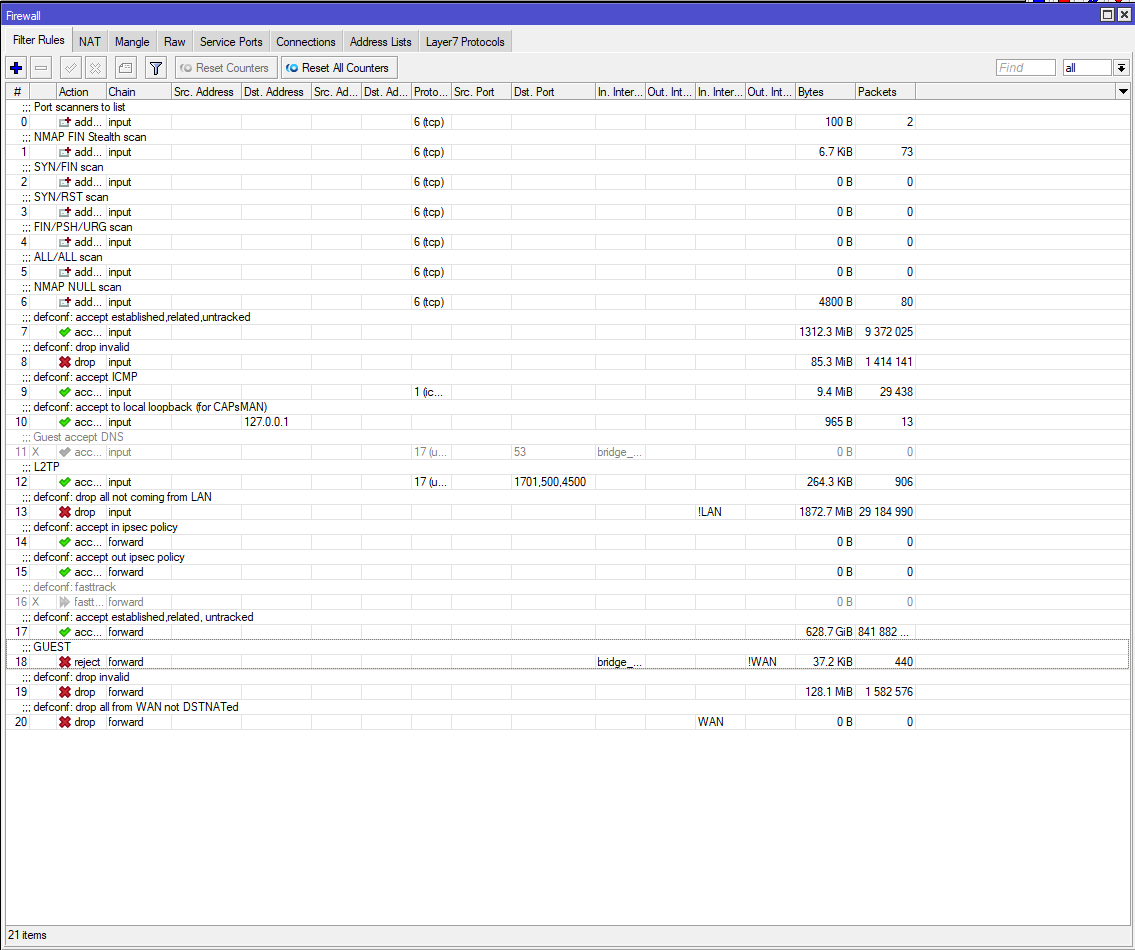Sort by the Packets column header

(885, 92)
